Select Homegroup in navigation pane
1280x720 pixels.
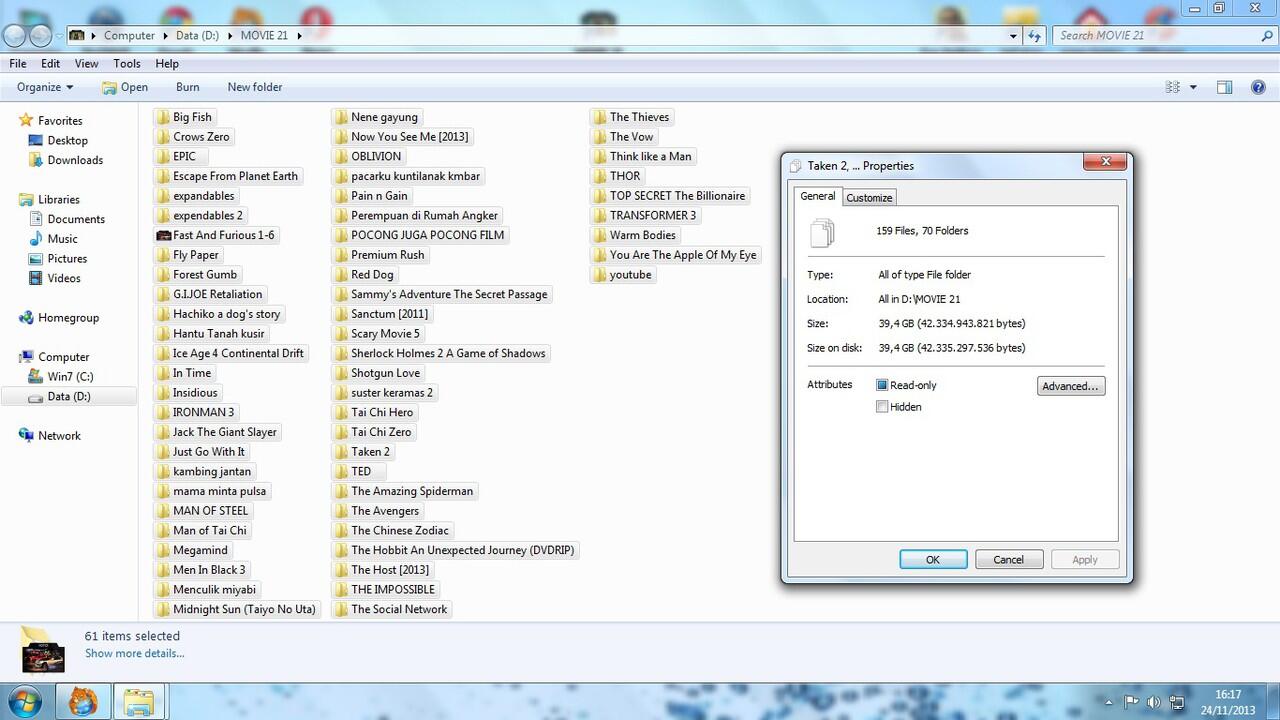[68, 318]
